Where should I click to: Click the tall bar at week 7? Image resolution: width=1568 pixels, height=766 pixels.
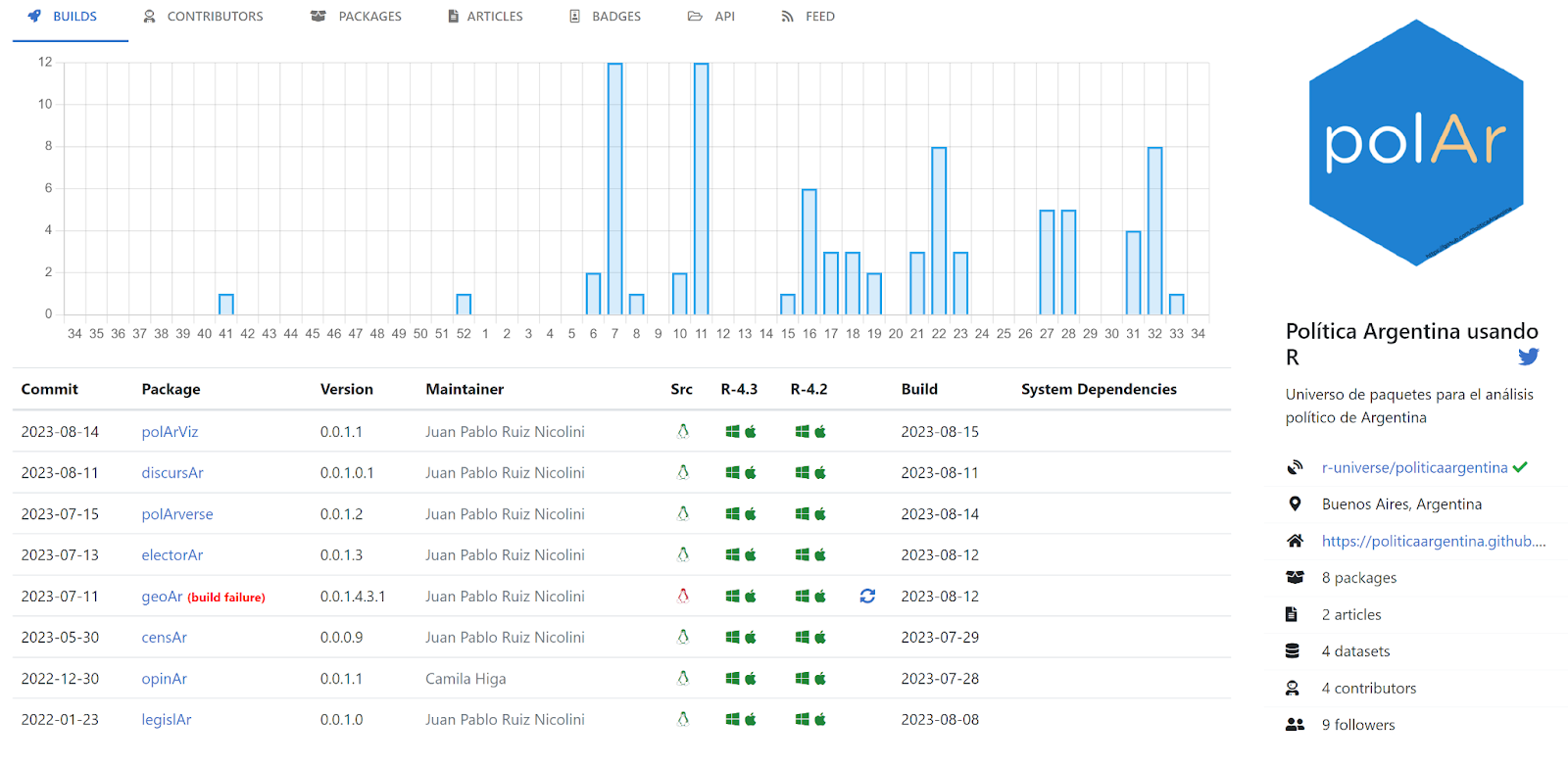(x=614, y=188)
